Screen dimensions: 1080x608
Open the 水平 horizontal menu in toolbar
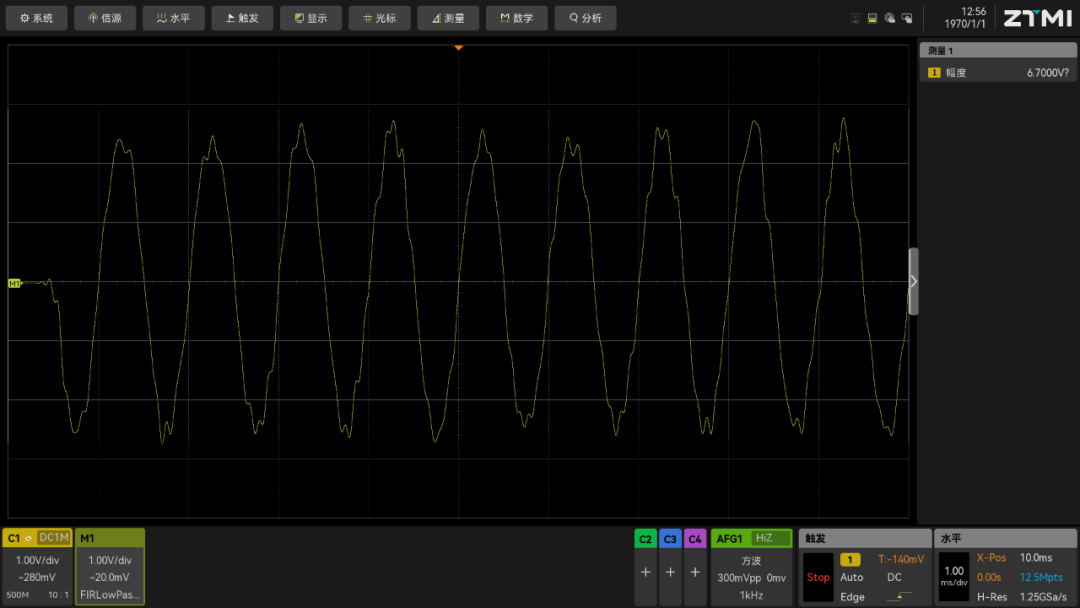pyautogui.click(x=174, y=18)
